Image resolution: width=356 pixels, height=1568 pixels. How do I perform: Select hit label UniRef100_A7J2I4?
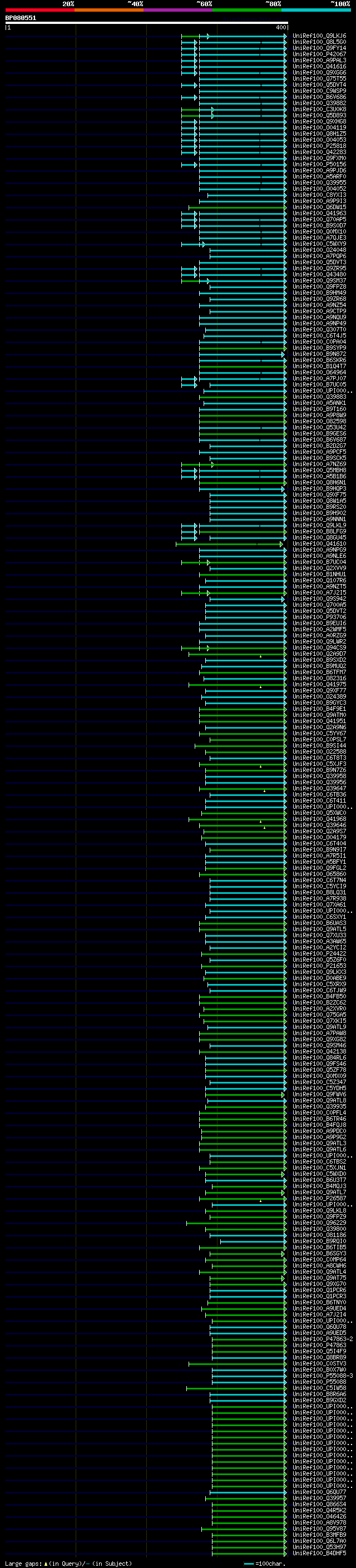point(319,1314)
